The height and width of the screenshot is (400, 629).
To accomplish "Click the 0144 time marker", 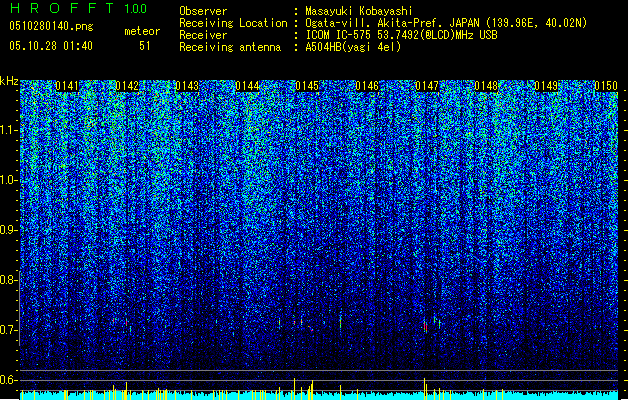I will [247, 86].
